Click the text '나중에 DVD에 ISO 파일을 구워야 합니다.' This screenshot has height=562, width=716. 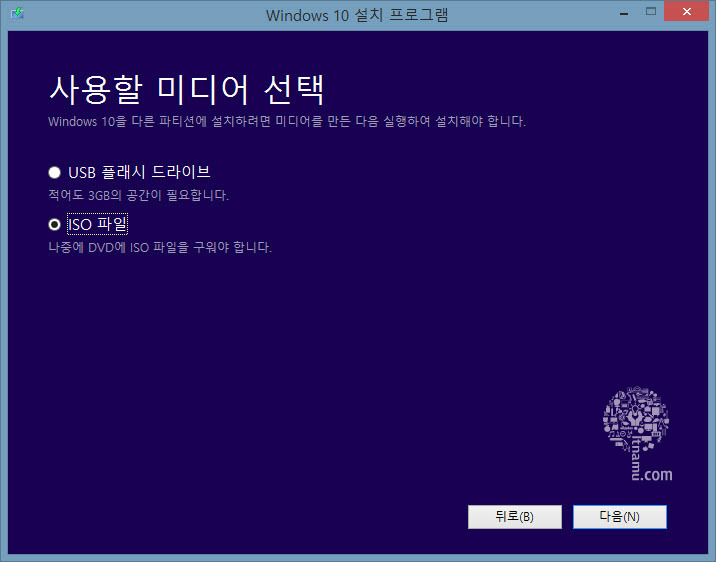(x=160, y=247)
